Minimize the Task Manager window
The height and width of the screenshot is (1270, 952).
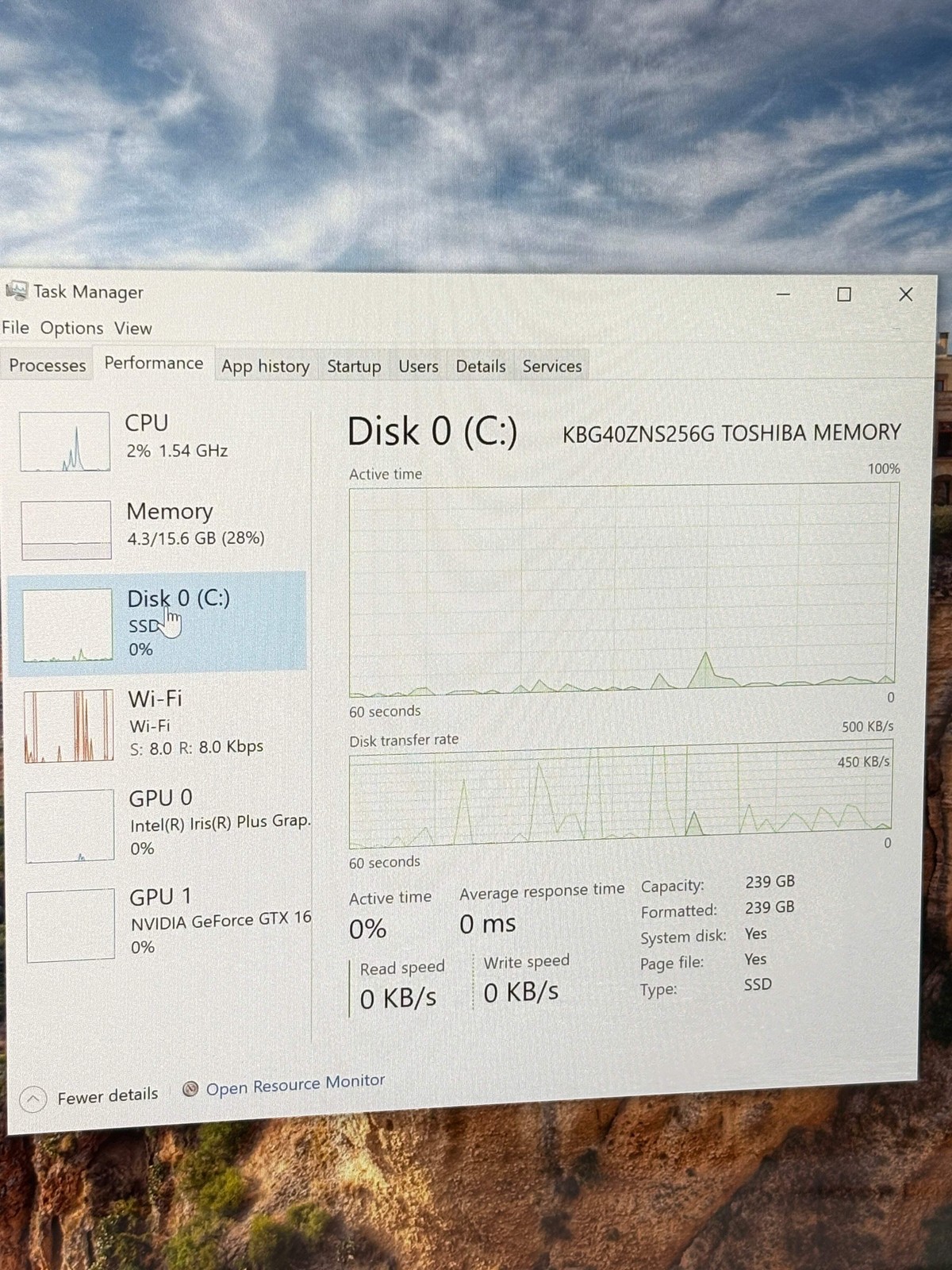tap(783, 294)
